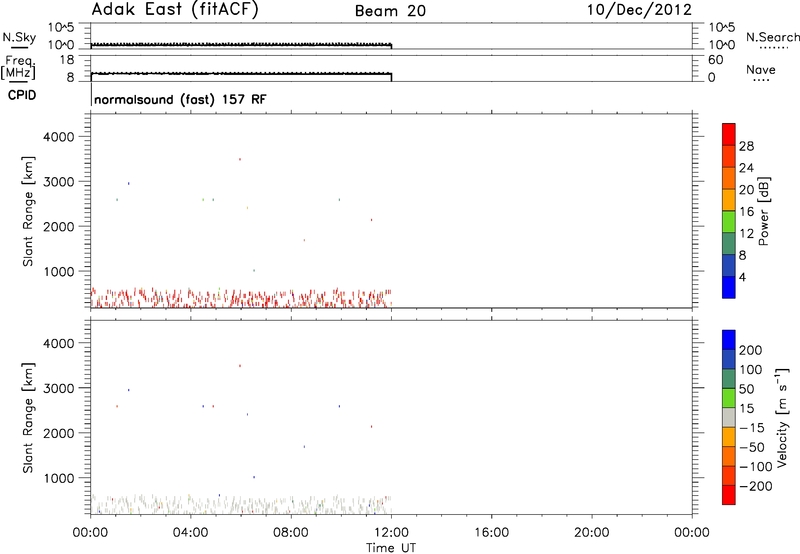Viewport: 800px width, 554px height.
Task: Click the power colorbar "12" tick label
Action: point(746,234)
